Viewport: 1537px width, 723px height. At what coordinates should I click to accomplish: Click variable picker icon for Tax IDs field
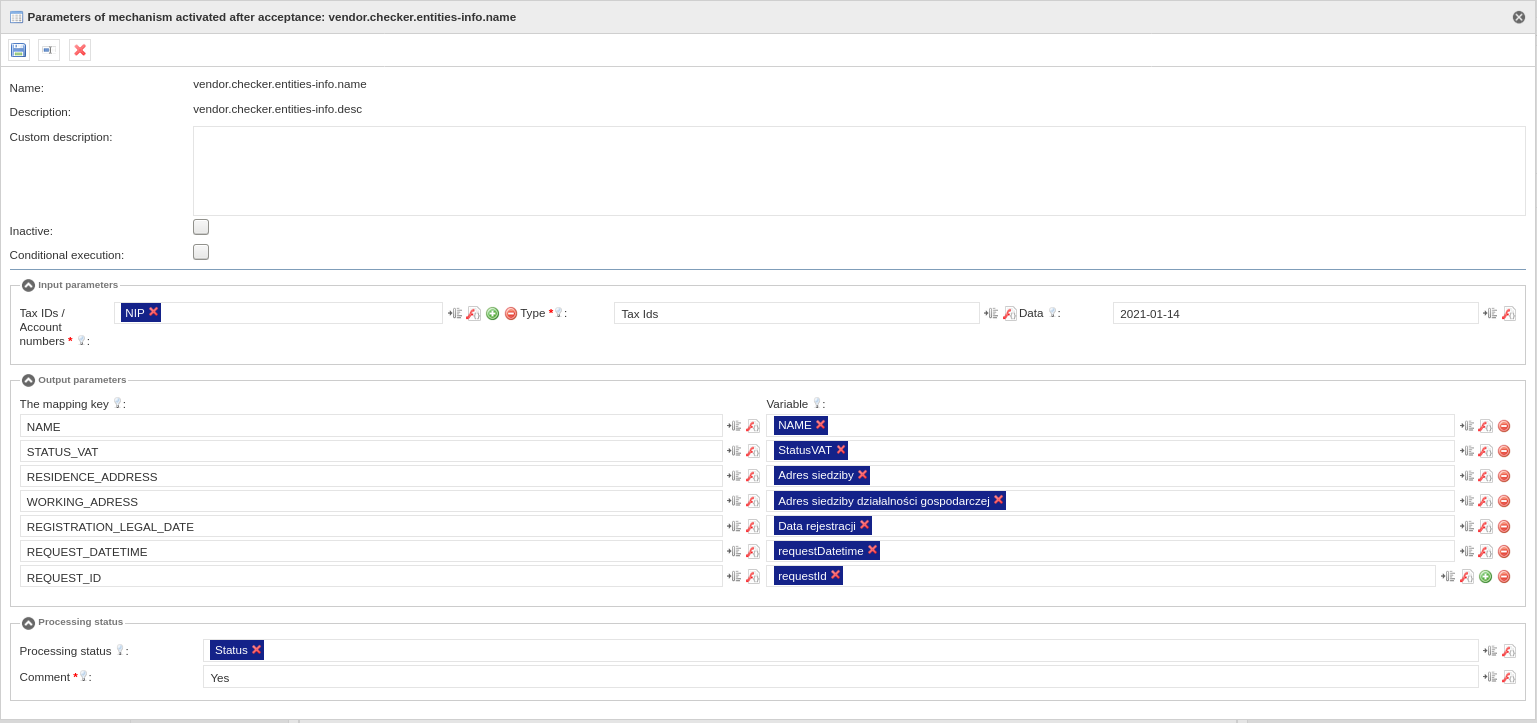(455, 313)
